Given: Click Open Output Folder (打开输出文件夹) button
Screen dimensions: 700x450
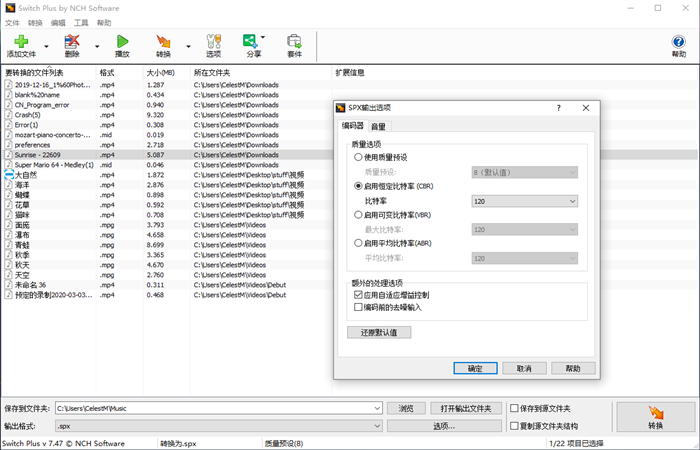Looking at the screenshot, I should [466, 408].
